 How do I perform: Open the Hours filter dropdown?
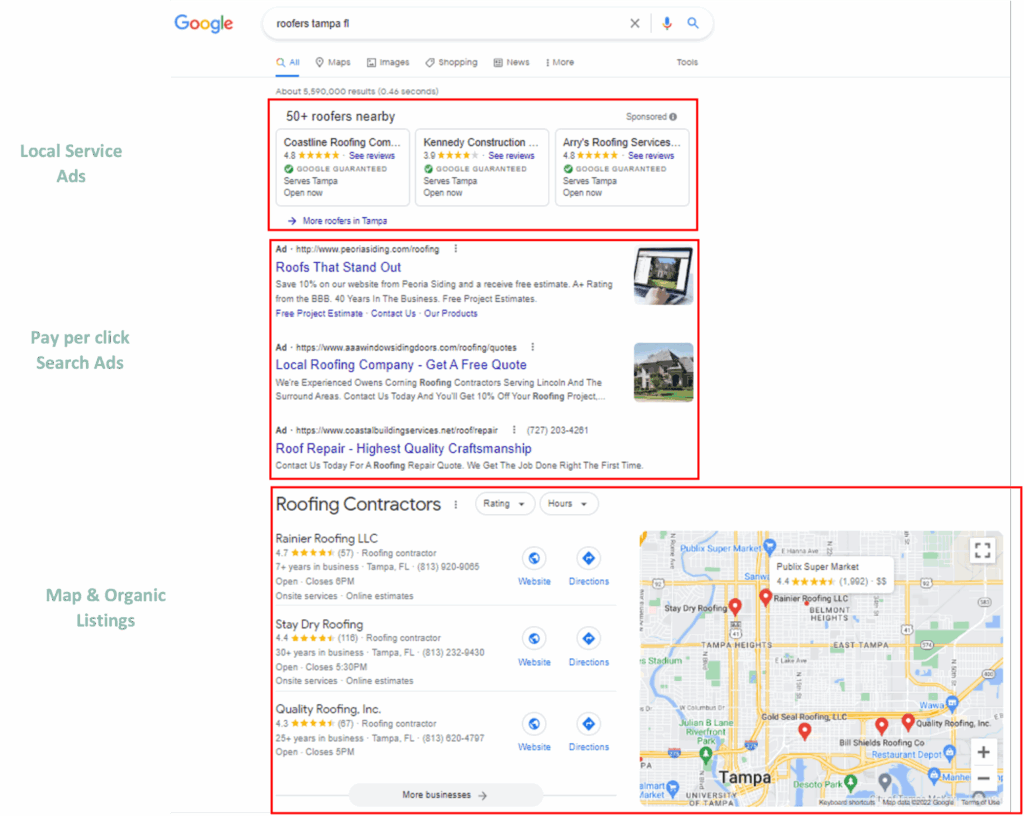click(x=568, y=504)
